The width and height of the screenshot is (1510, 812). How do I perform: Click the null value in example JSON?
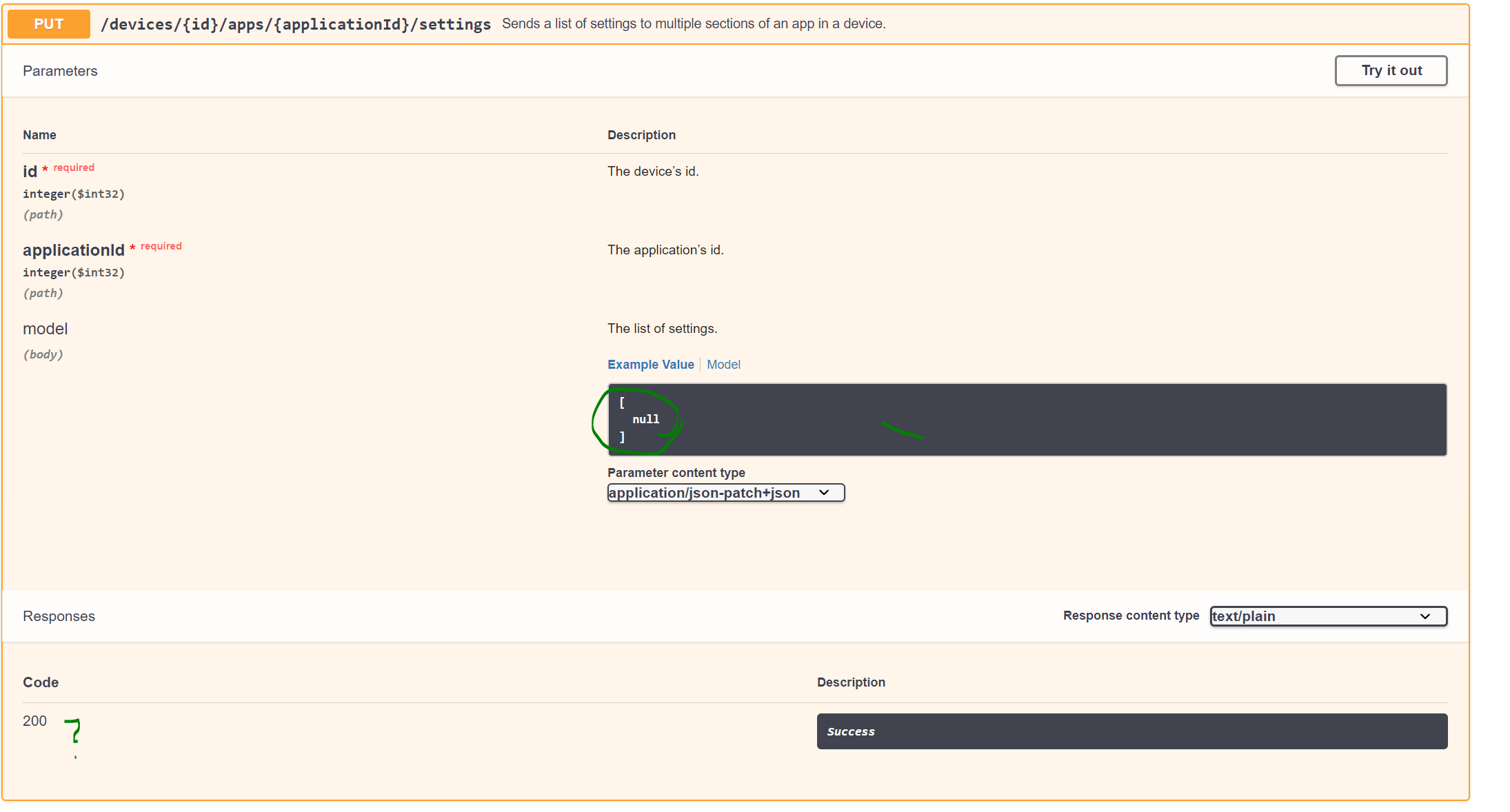[x=645, y=419]
